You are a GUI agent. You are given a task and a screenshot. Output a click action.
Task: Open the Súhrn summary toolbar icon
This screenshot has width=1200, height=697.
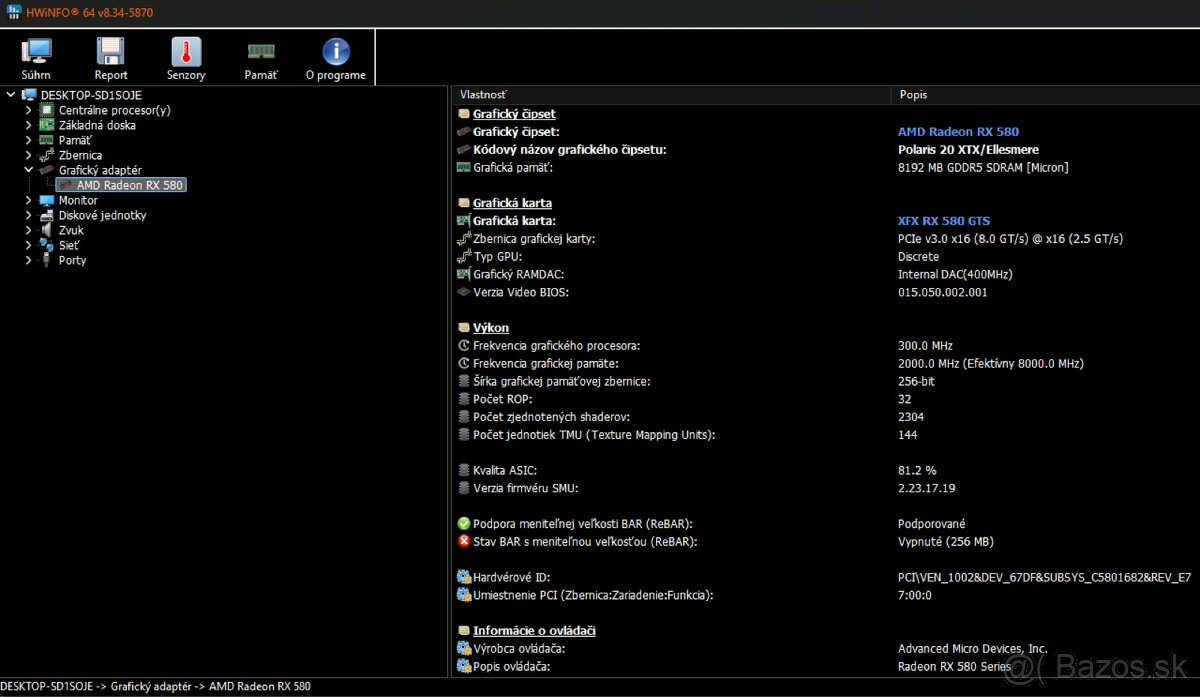[x=36, y=58]
